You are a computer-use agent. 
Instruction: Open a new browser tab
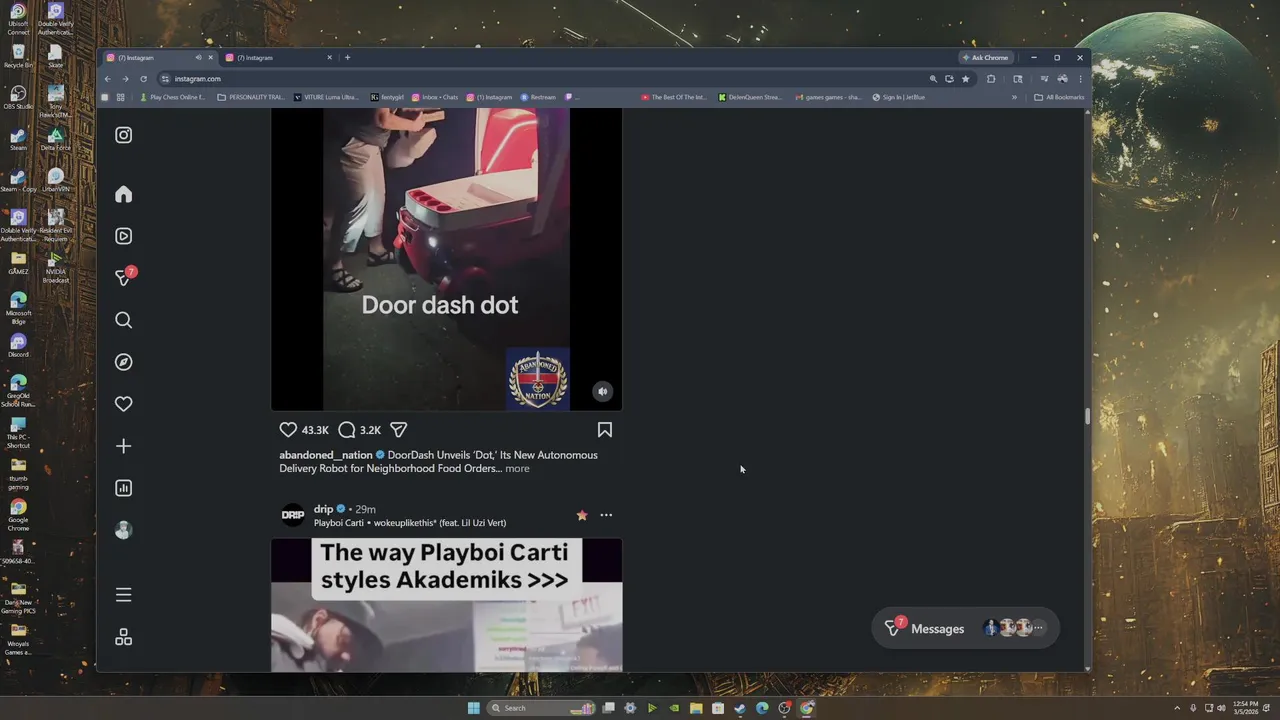[347, 58]
